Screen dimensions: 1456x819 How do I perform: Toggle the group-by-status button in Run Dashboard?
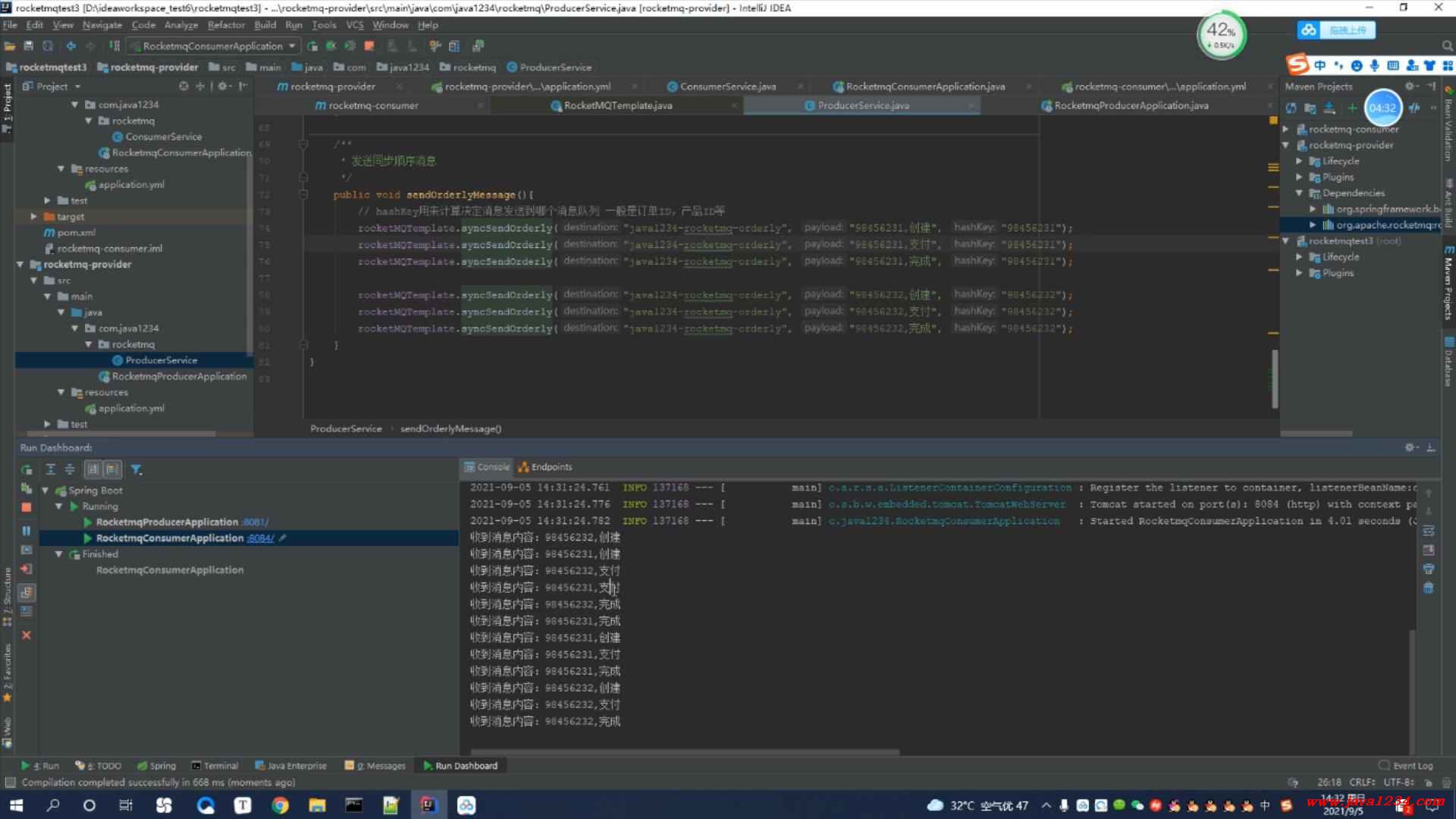(112, 470)
